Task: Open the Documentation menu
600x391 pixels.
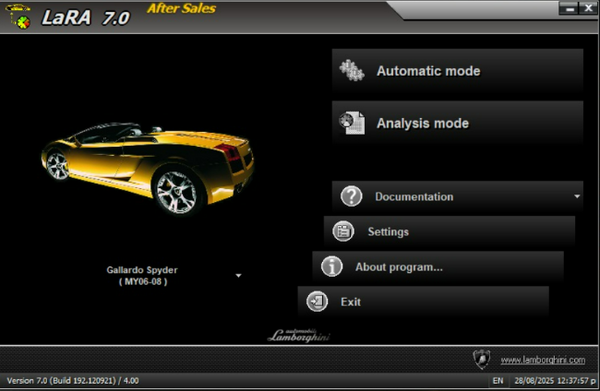Action: pos(458,196)
